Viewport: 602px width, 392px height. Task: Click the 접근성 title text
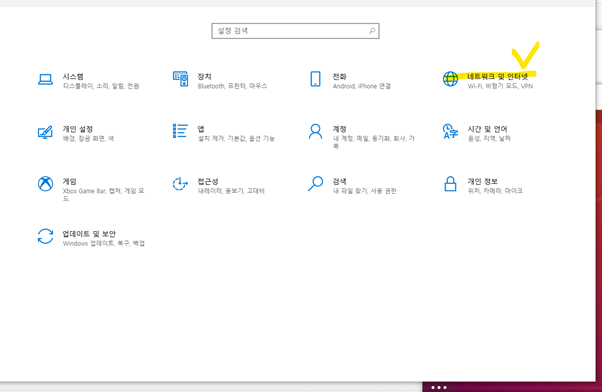point(208,181)
